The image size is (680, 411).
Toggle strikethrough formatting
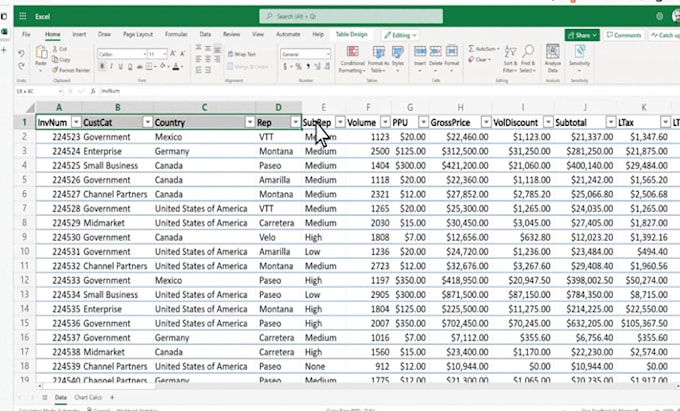(140, 66)
